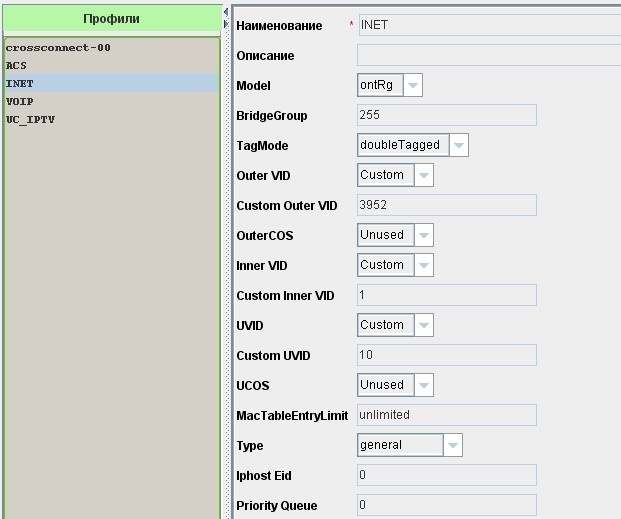
Task: Click the Custom Outer VID field
Action: pos(446,205)
